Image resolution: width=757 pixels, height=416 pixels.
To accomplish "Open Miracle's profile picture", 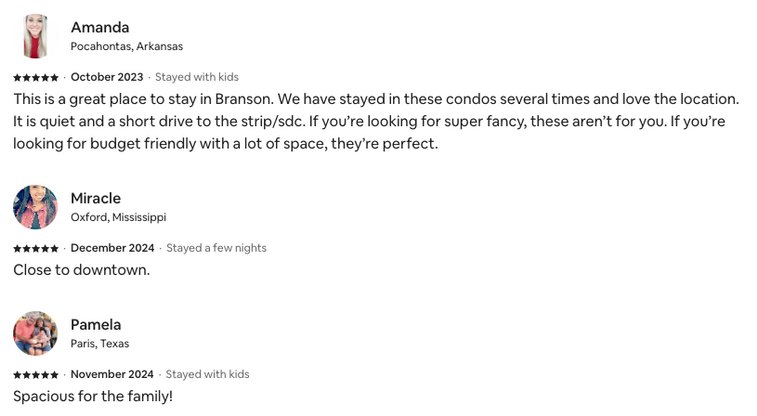I will pos(35,207).
